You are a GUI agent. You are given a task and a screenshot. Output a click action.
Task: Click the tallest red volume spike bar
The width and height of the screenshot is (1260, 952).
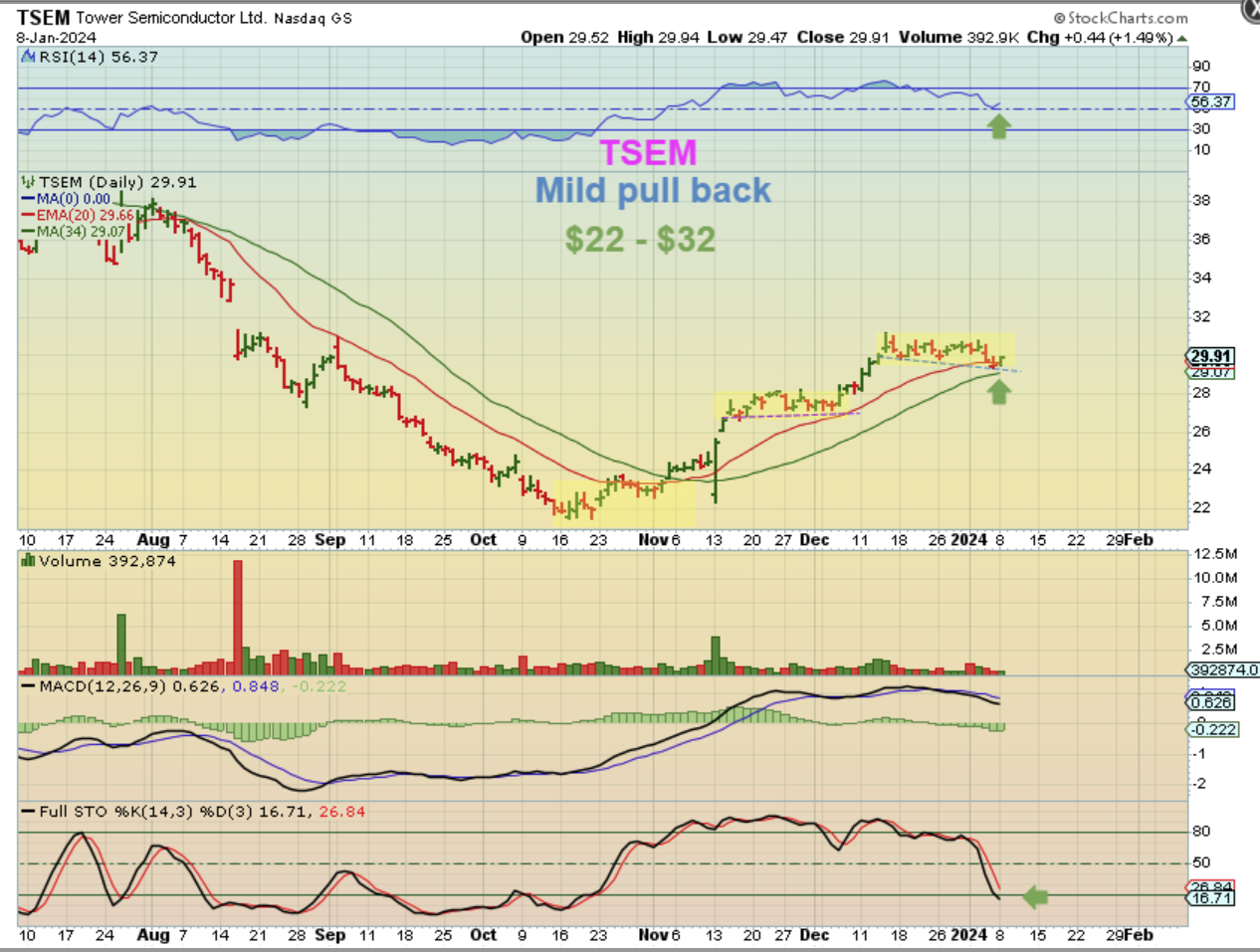238,618
